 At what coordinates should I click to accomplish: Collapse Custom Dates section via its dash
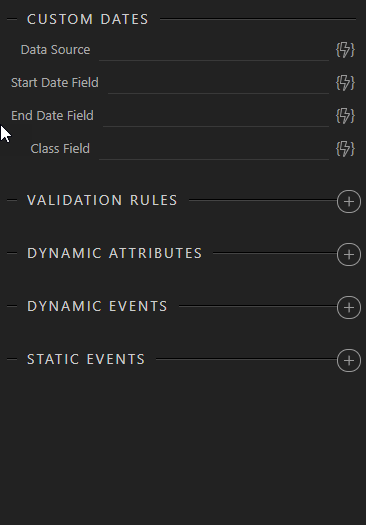pyautogui.click(x=12, y=19)
